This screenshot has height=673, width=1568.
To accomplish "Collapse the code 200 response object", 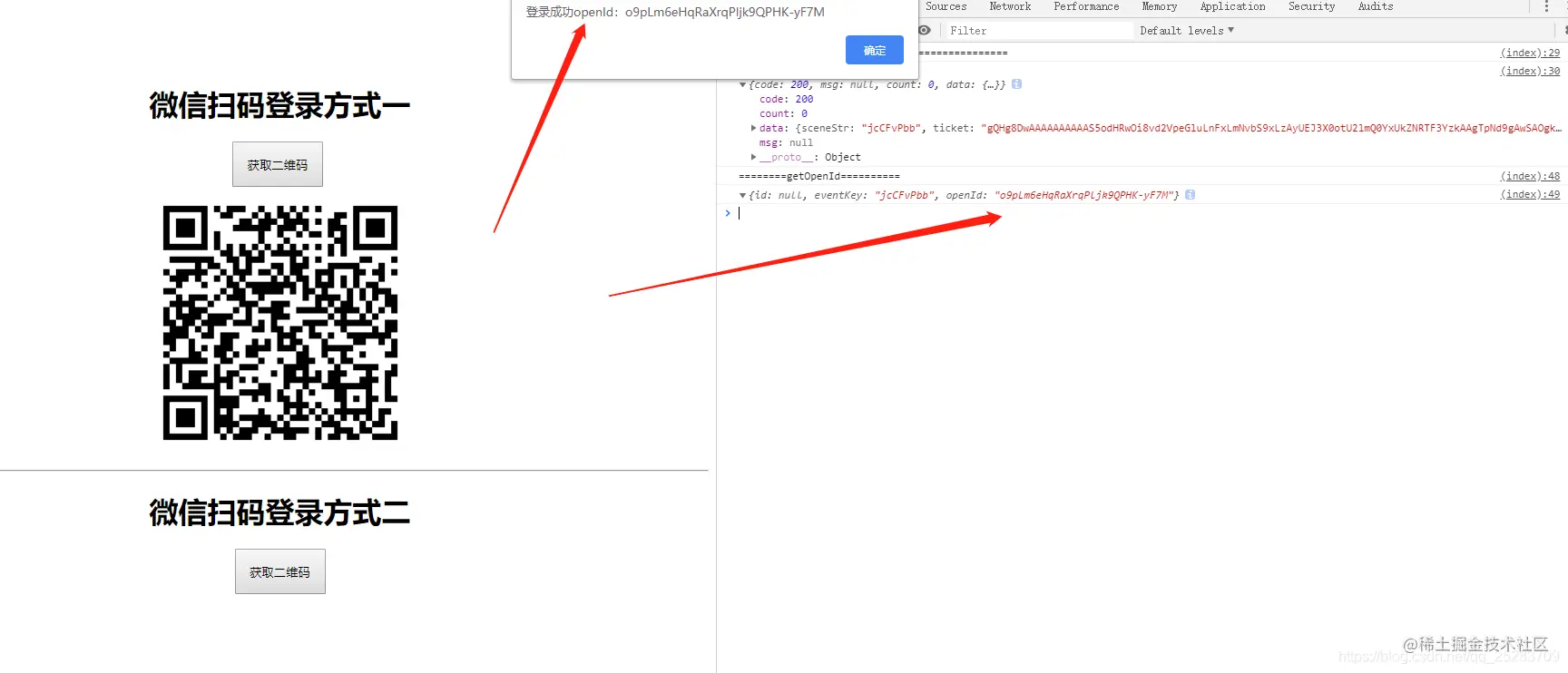I will point(742,85).
